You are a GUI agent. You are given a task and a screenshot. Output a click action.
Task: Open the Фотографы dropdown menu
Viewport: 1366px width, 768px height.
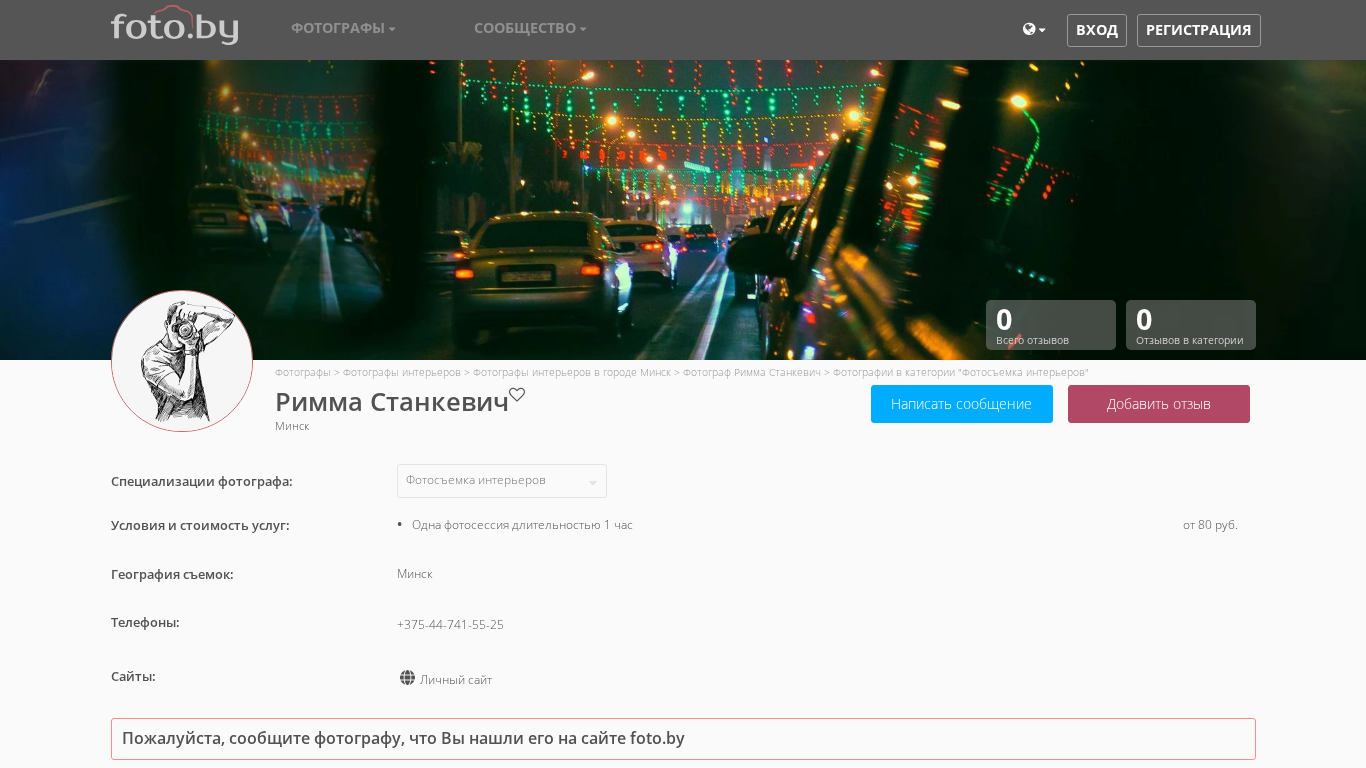click(x=343, y=28)
